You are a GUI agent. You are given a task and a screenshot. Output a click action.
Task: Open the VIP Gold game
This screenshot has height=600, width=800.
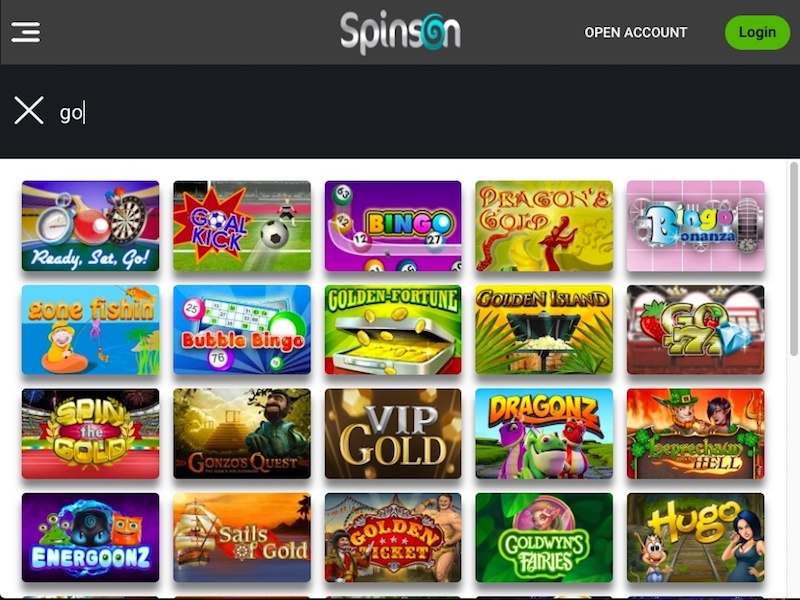[393, 434]
